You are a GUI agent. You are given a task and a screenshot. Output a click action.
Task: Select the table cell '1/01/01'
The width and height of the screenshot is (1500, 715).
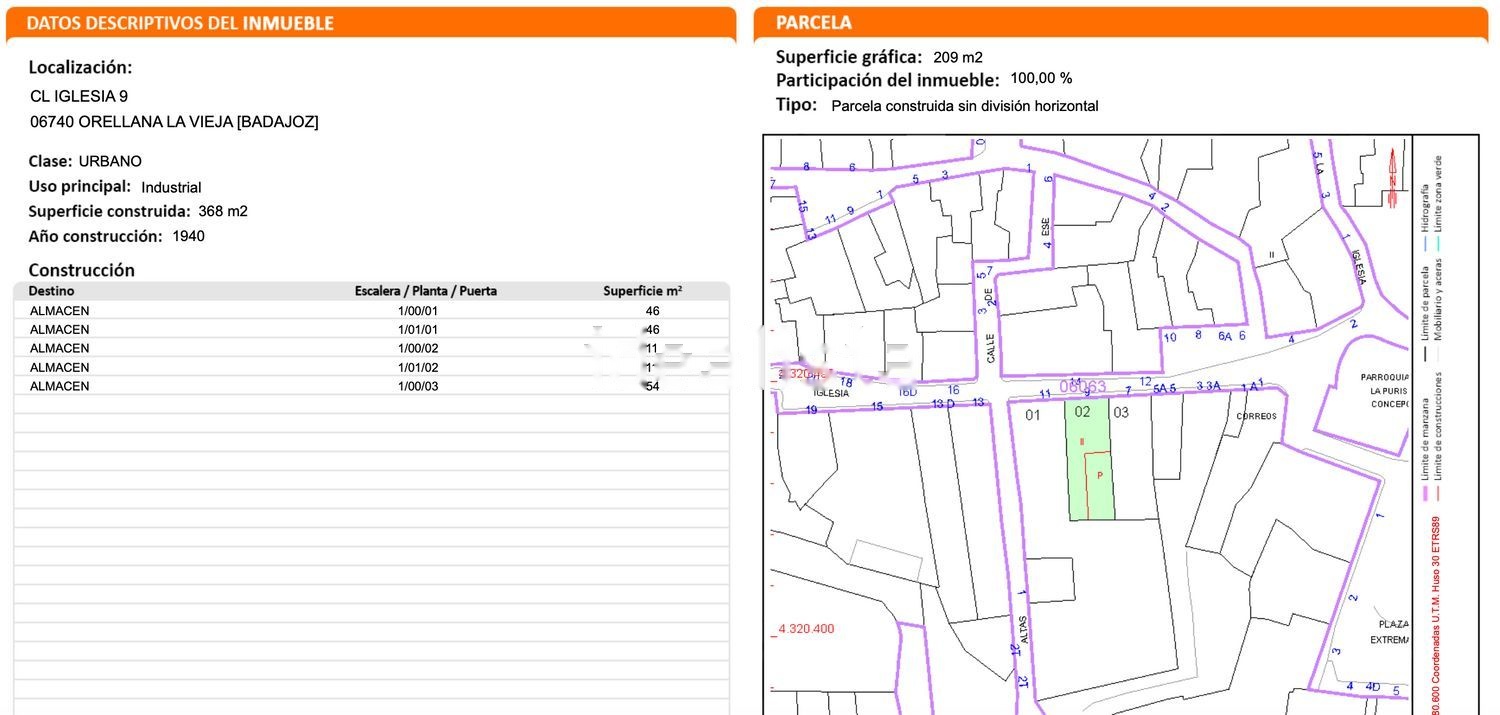click(418, 330)
